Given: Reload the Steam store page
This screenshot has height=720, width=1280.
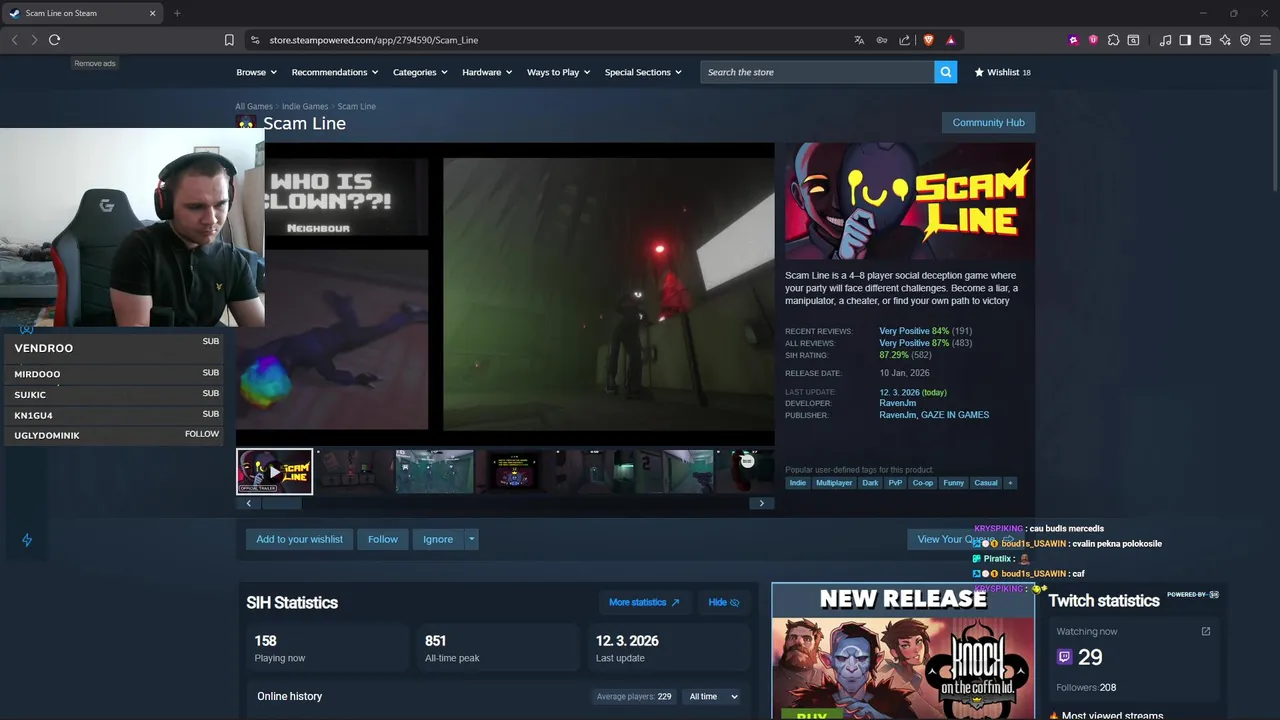Looking at the screenshot, I should [54, 40].
